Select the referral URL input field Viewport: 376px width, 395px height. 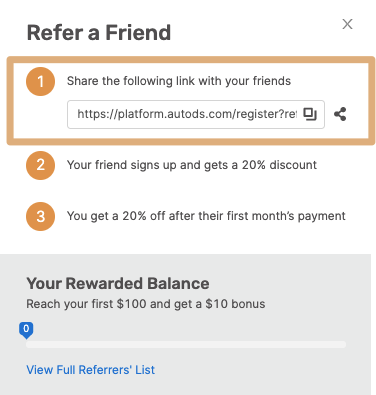tap(196, 114)
